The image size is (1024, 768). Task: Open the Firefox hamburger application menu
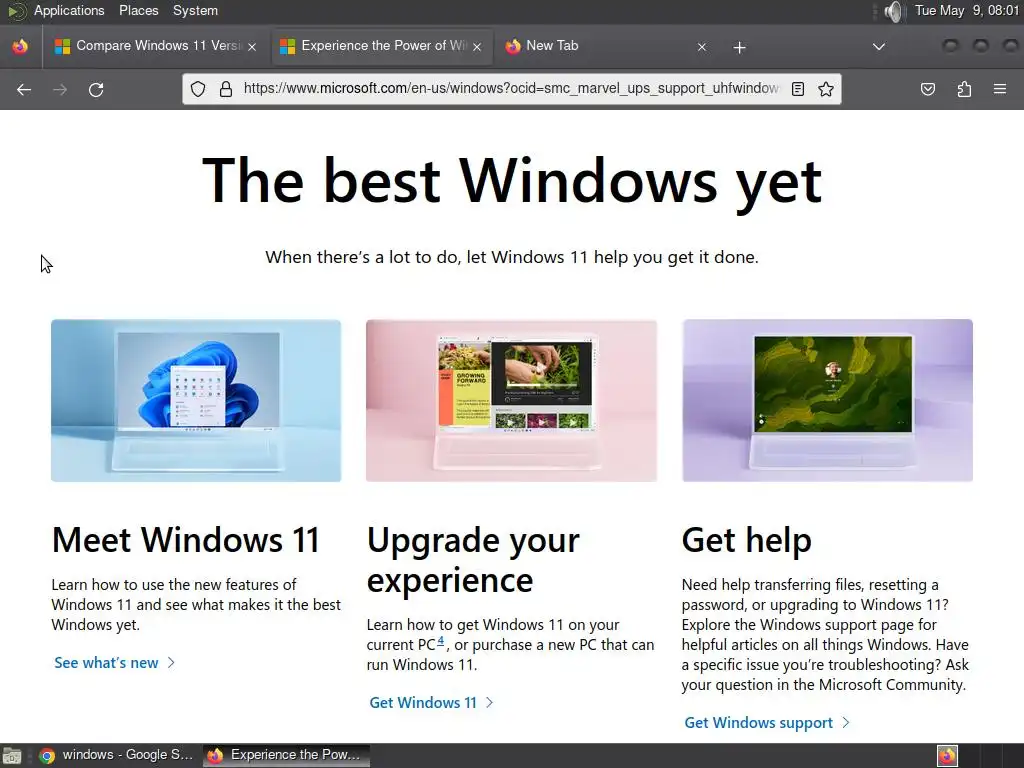[x=1000, y=89]
